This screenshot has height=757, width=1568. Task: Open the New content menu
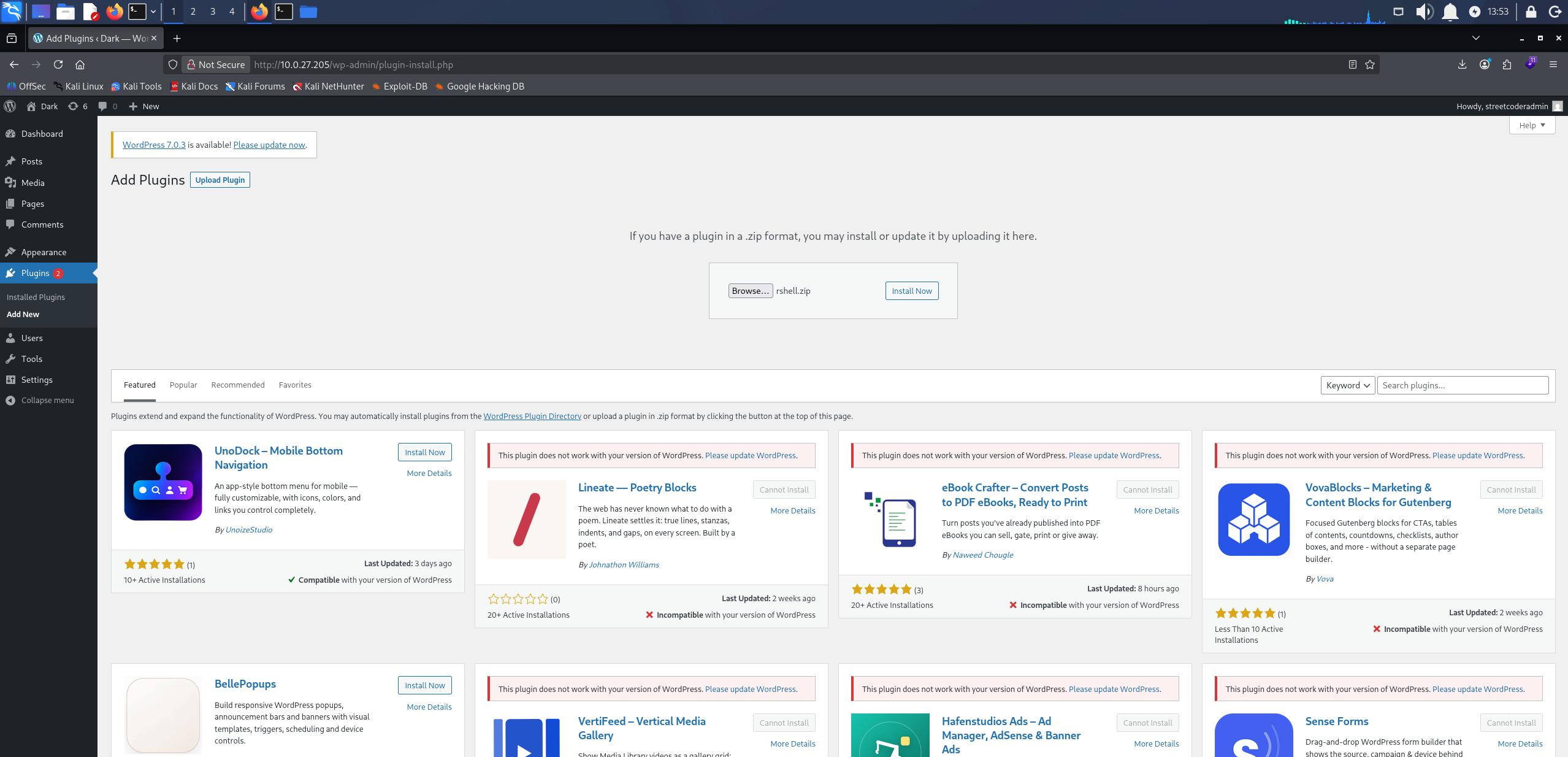click(144, 106)
